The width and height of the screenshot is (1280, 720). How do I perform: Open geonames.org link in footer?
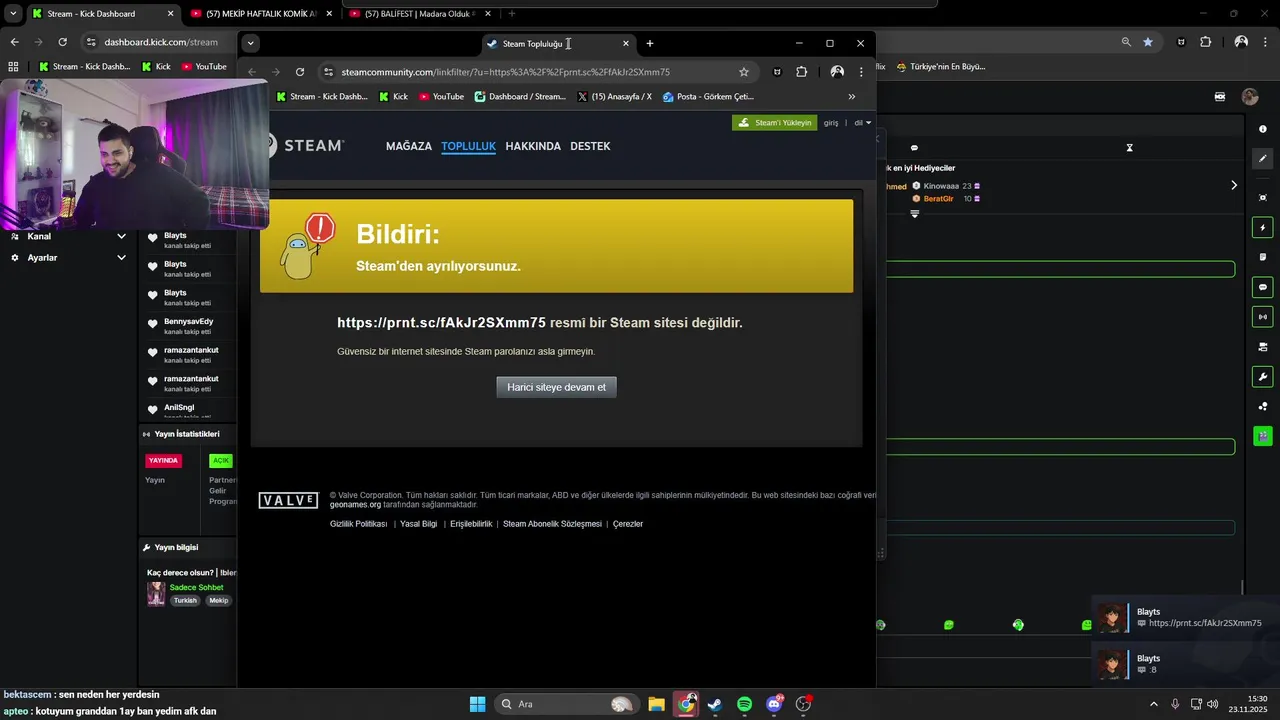tap(355, 505)
